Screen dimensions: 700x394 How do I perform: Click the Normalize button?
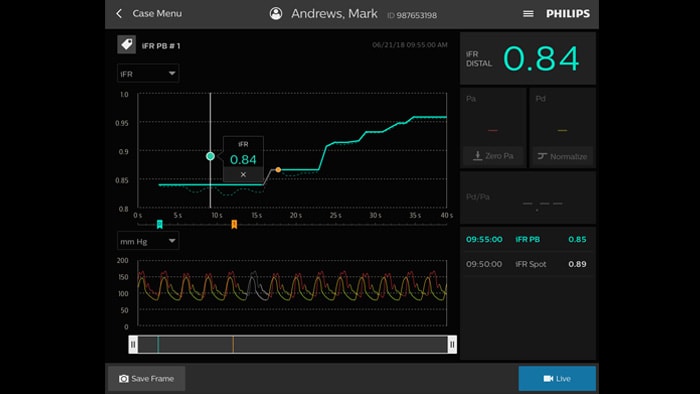[562, 156]
